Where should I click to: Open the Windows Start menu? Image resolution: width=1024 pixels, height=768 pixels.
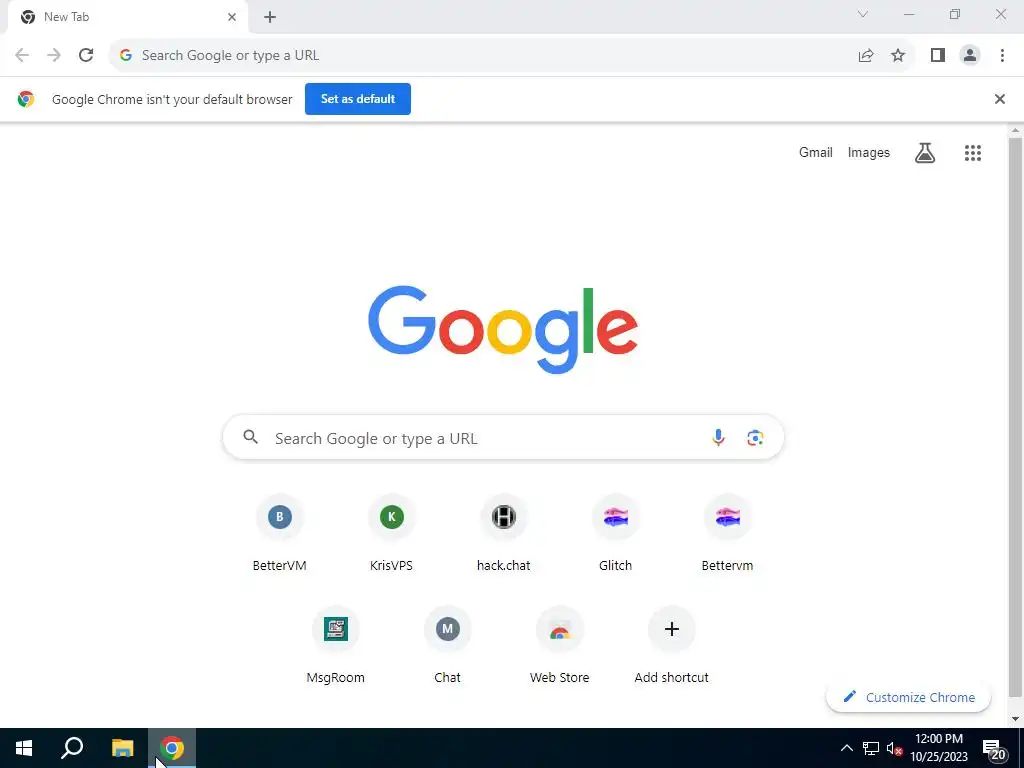pos(24,748)
